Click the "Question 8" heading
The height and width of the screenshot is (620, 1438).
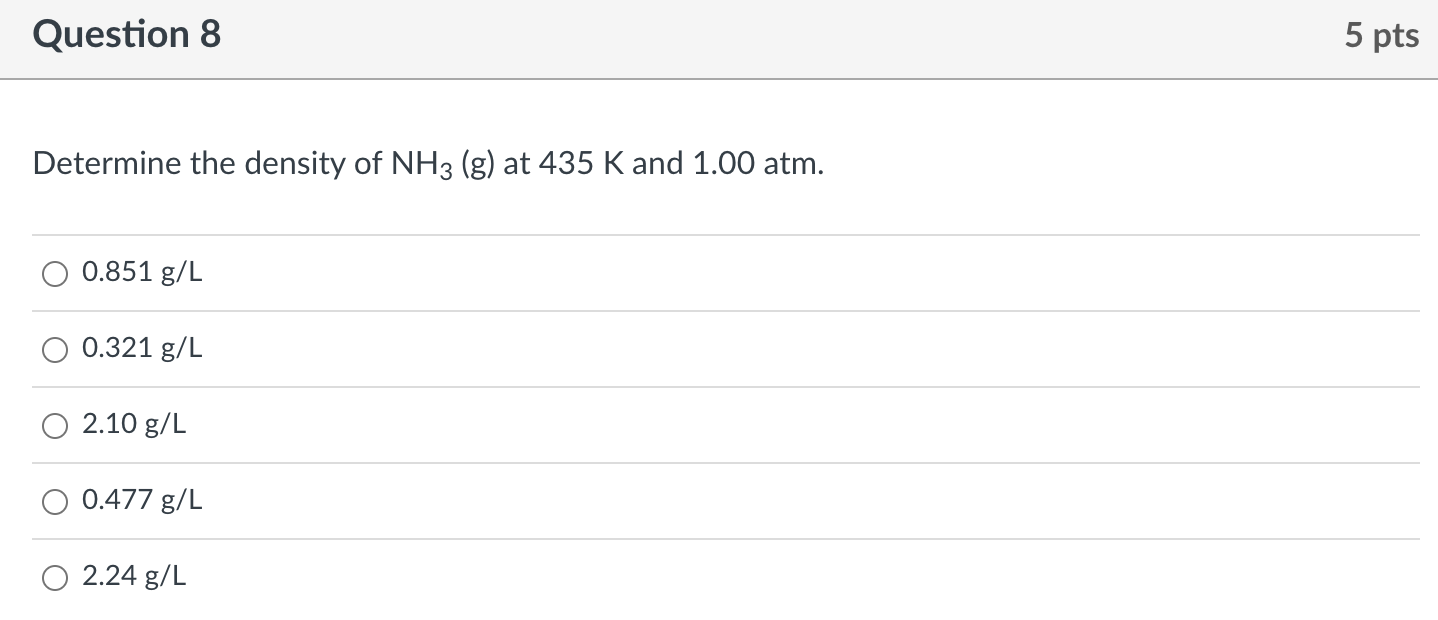[x=127, y=35]
